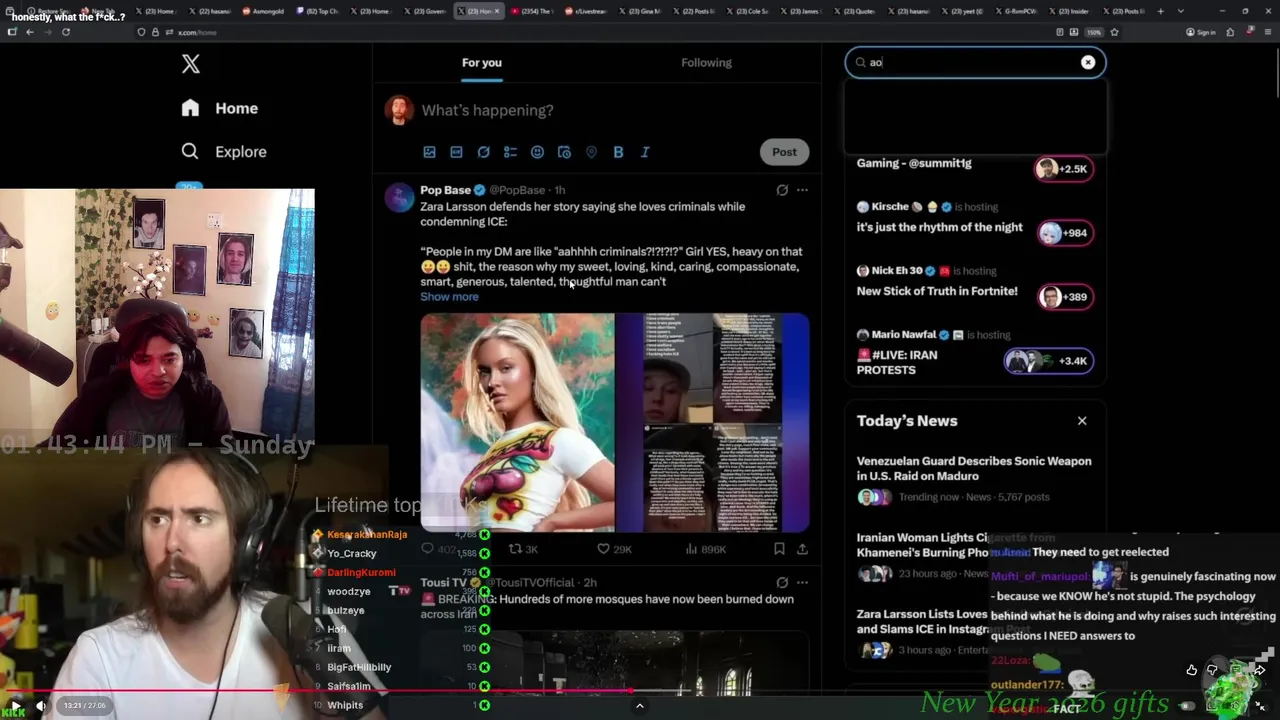
Task: Open Zara Larsson portrait image
Action: click(517, 422)
